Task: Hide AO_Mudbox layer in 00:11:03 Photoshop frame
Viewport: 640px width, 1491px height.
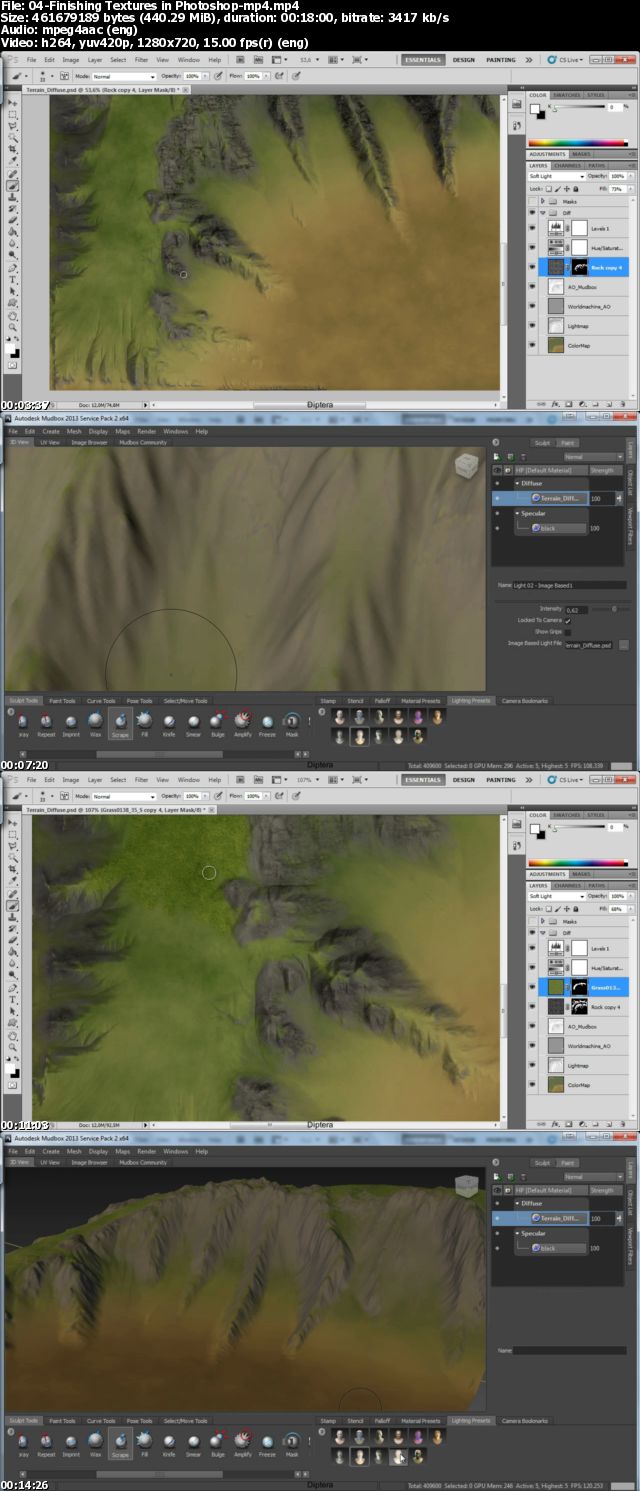Action: coord(532,1026)
